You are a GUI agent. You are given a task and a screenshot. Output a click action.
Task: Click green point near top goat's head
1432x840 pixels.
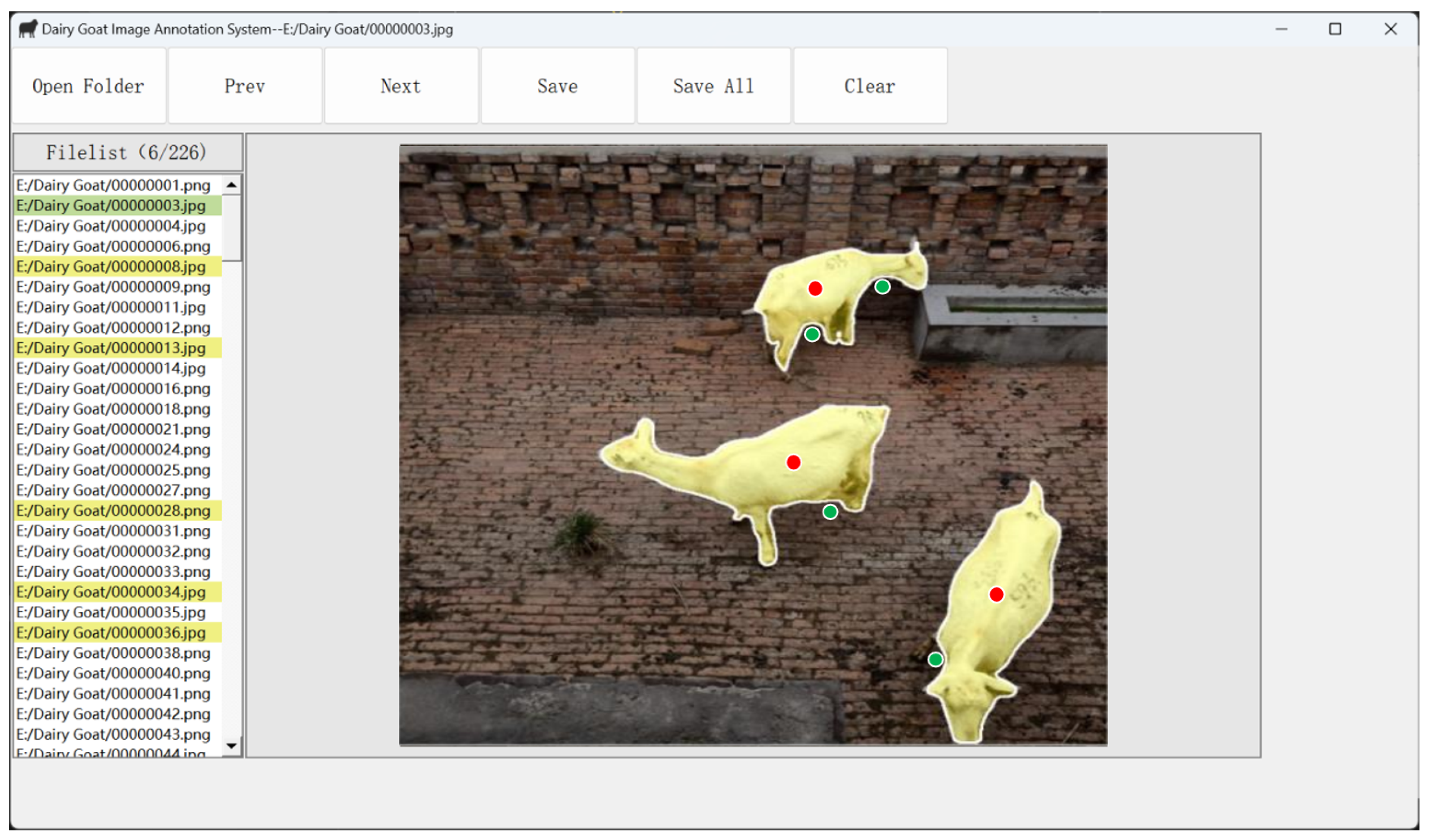883,287
